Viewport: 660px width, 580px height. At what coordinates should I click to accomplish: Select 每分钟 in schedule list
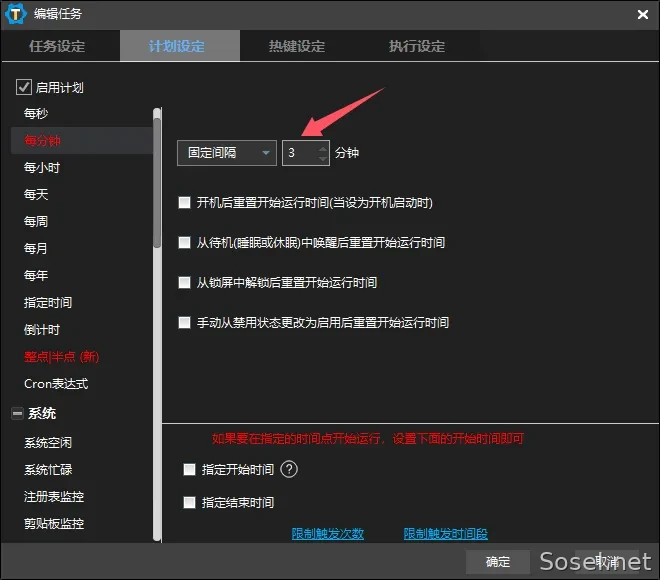click(x=82, y=140)
